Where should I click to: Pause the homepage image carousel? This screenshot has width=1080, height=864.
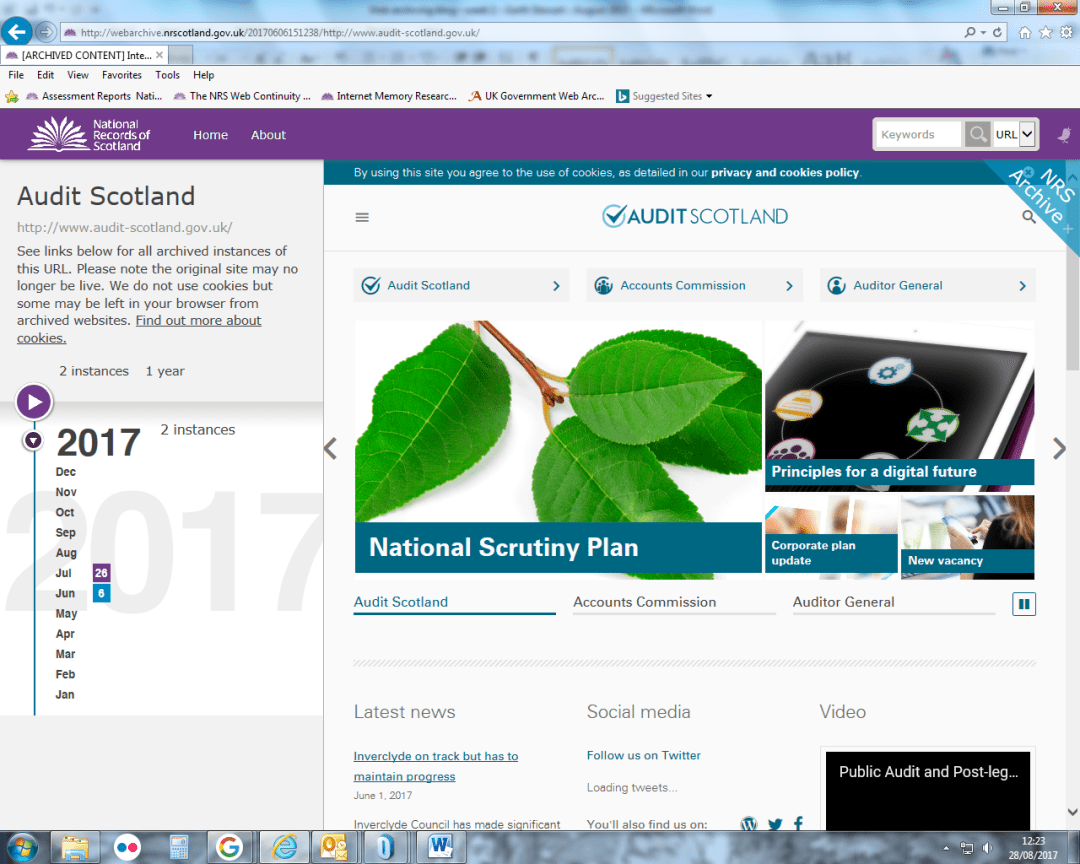pyautogui.click(x=1023, y=603)
